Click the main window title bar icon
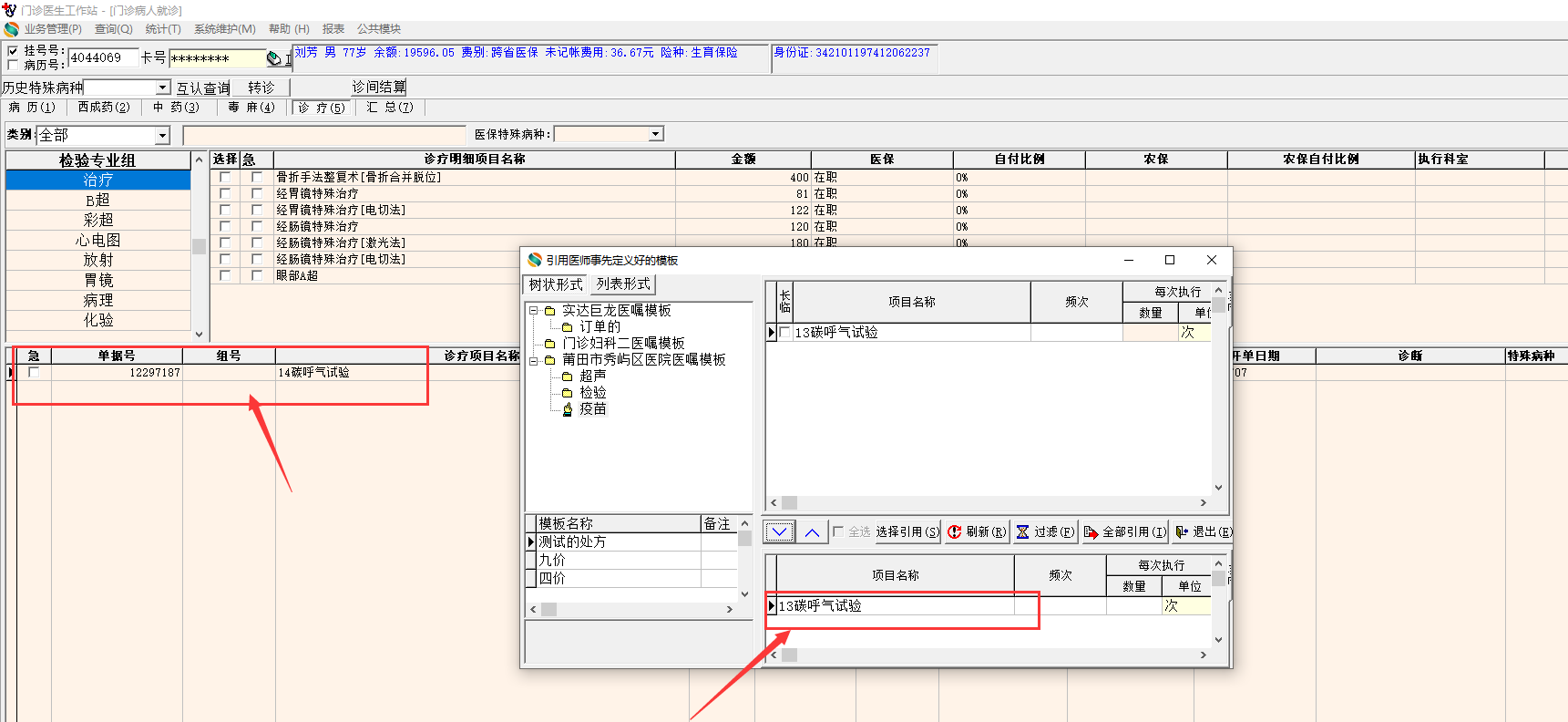Image resolution: width=1568 pixels, height=722 pixels. [x=10, y=10]
